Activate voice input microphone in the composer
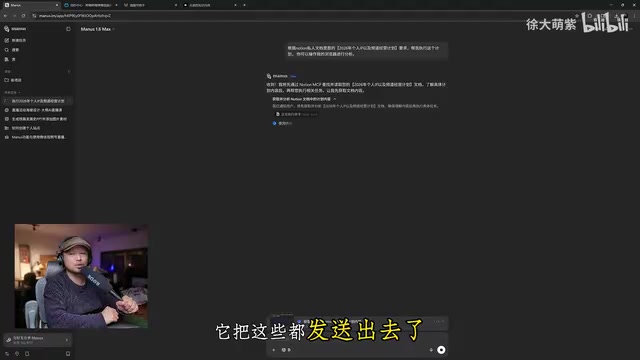The width and height of the screenshot is (640, 360). (431, 350)
